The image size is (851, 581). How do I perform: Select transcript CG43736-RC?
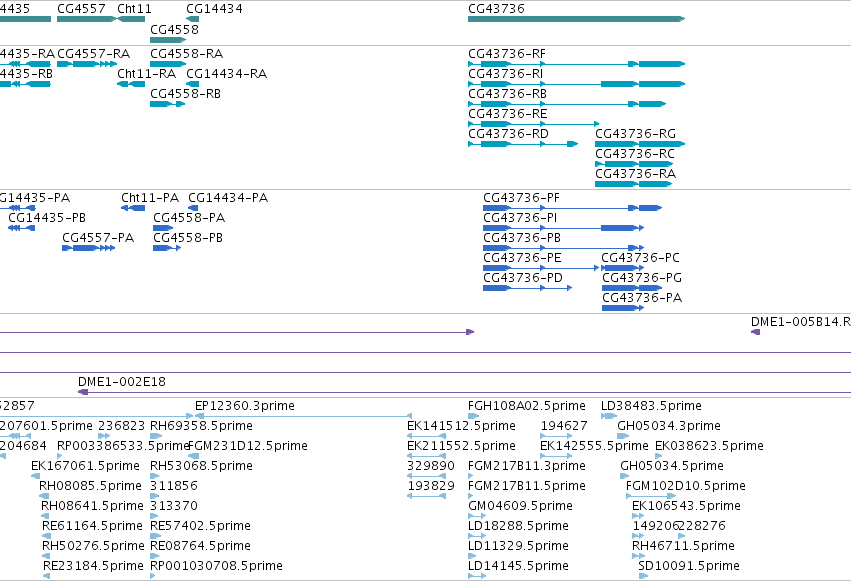click(634, 164)
